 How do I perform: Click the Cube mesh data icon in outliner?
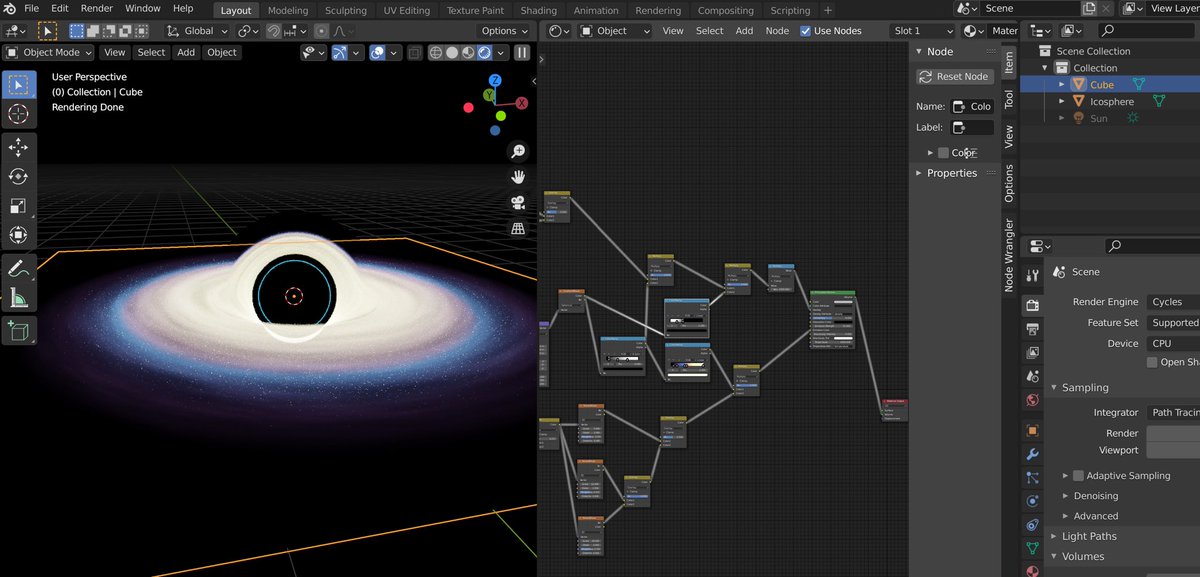1138,85
